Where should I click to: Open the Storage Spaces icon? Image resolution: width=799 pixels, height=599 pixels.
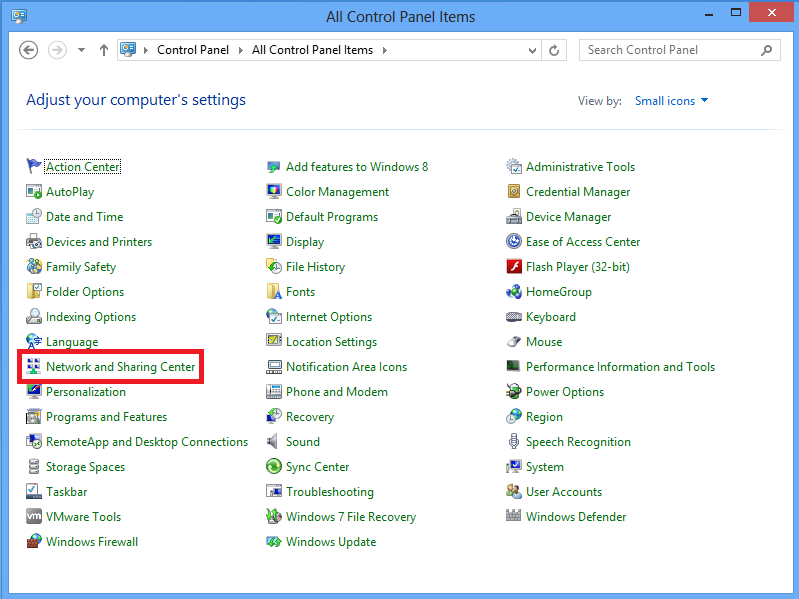pos(34,466)
